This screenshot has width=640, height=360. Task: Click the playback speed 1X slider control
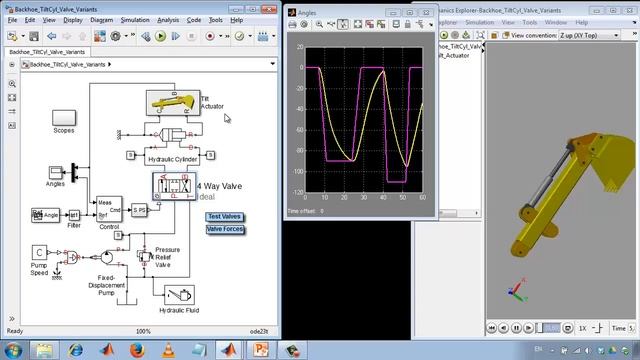pos(597,328)
